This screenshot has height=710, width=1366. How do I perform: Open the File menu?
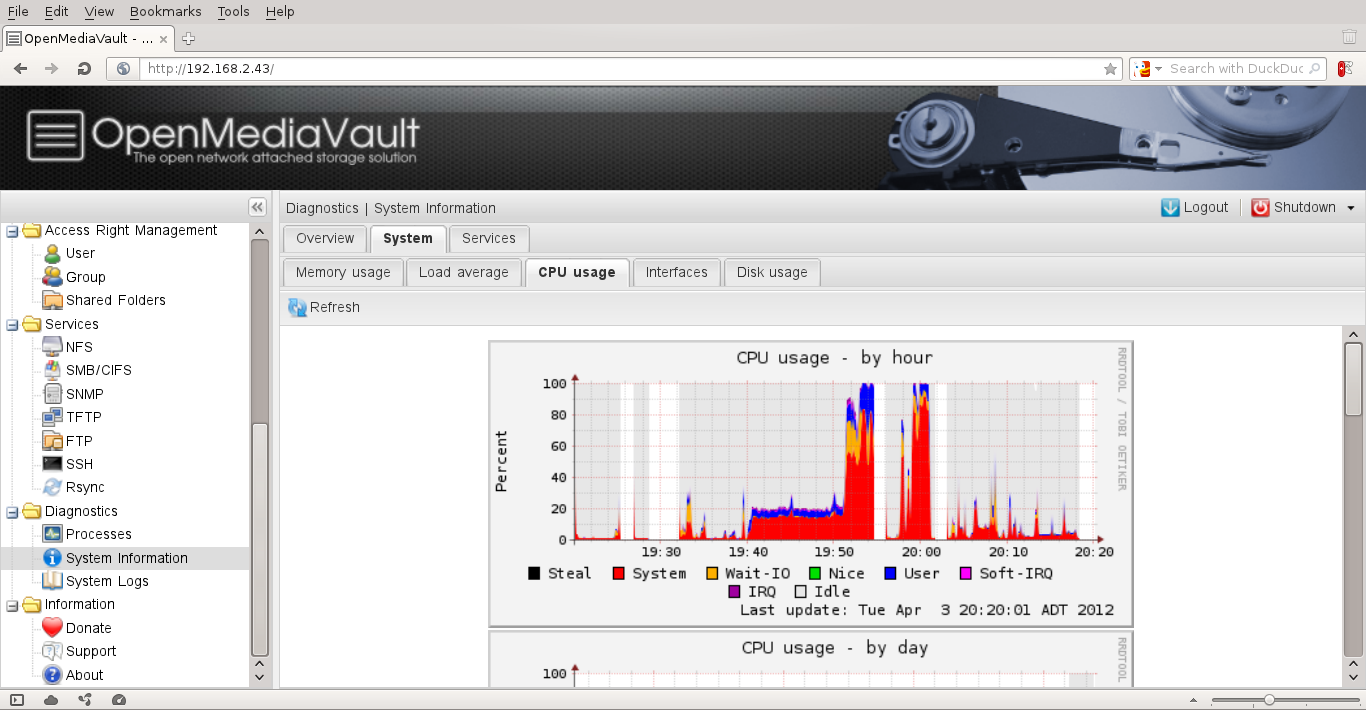coord(18,11)
